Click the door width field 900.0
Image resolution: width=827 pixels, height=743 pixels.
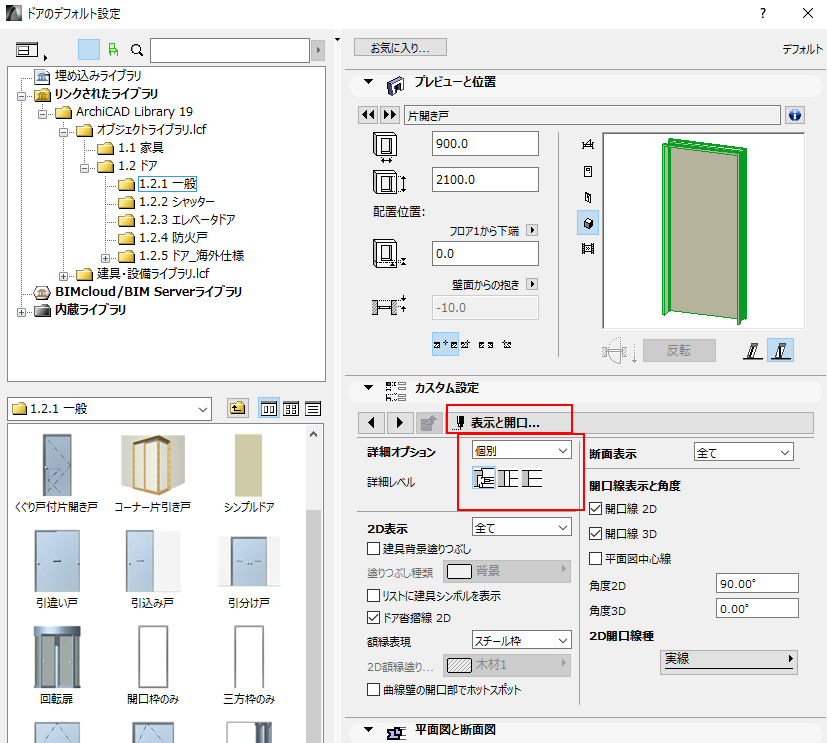coord(485,143)
